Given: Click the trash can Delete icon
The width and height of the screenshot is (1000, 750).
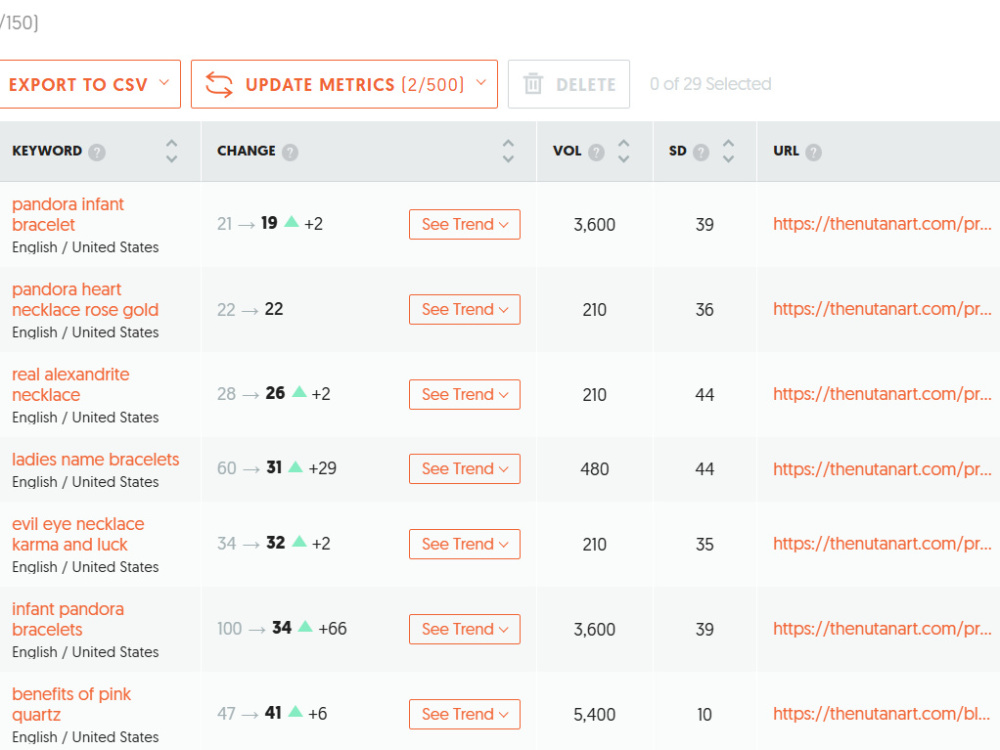Looking at the screenshot, I should (533, 84).
